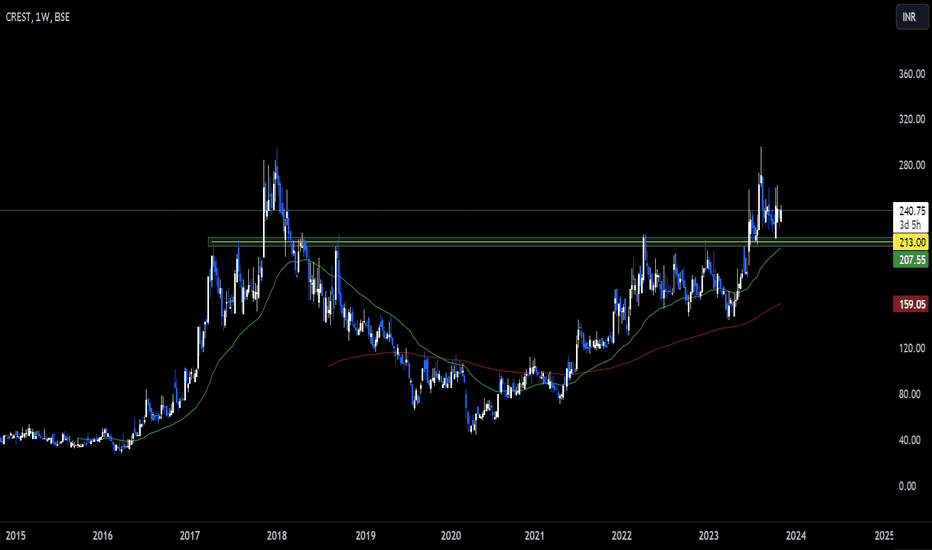Click the 120.00 price axis label
Screen dimensions: 932x550
(x=912, y=348)
